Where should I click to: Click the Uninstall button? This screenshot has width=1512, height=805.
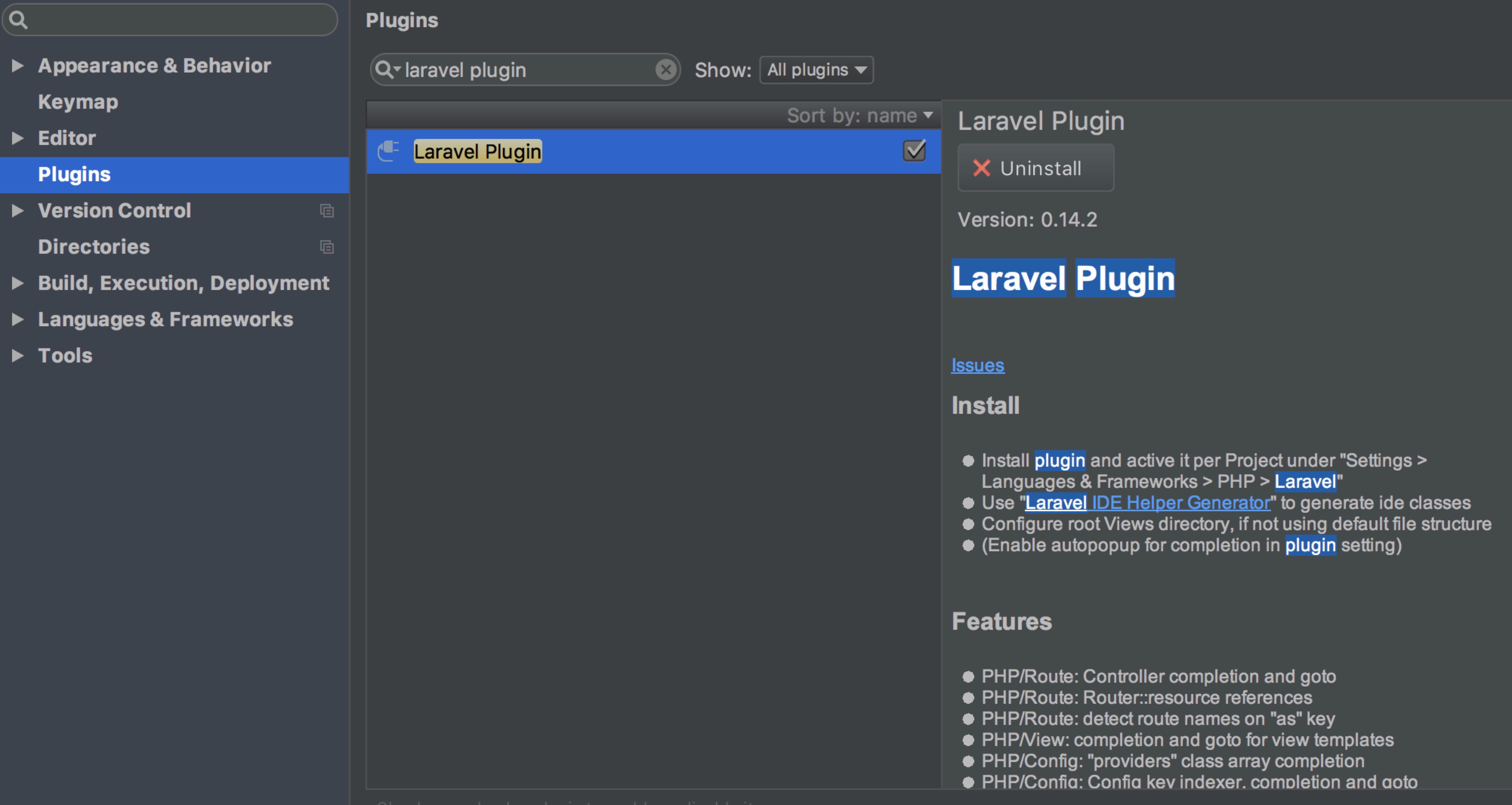tap(1035, 168)
